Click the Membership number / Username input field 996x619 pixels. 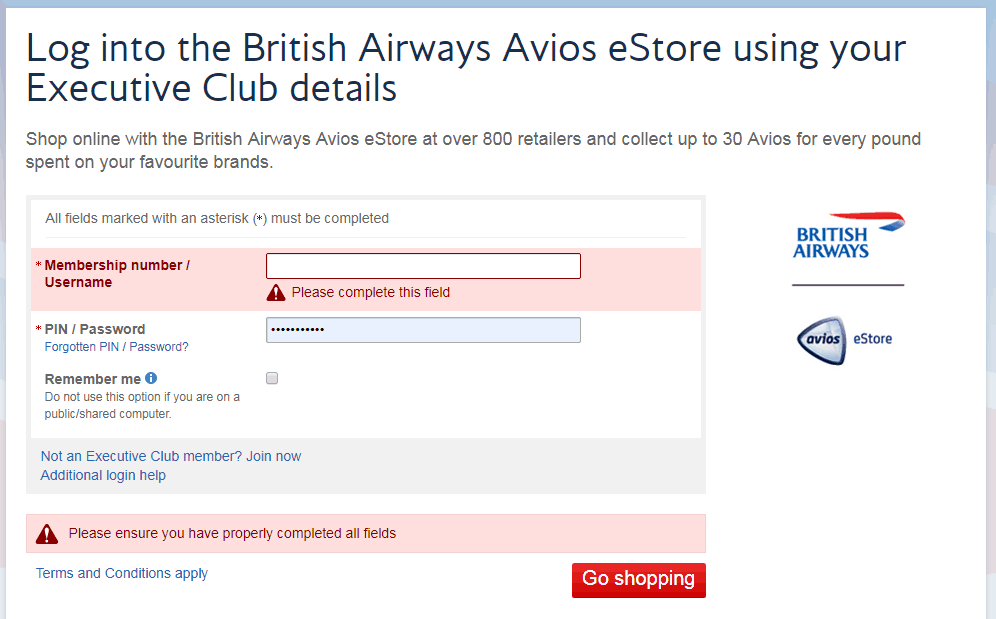[423, 265]
